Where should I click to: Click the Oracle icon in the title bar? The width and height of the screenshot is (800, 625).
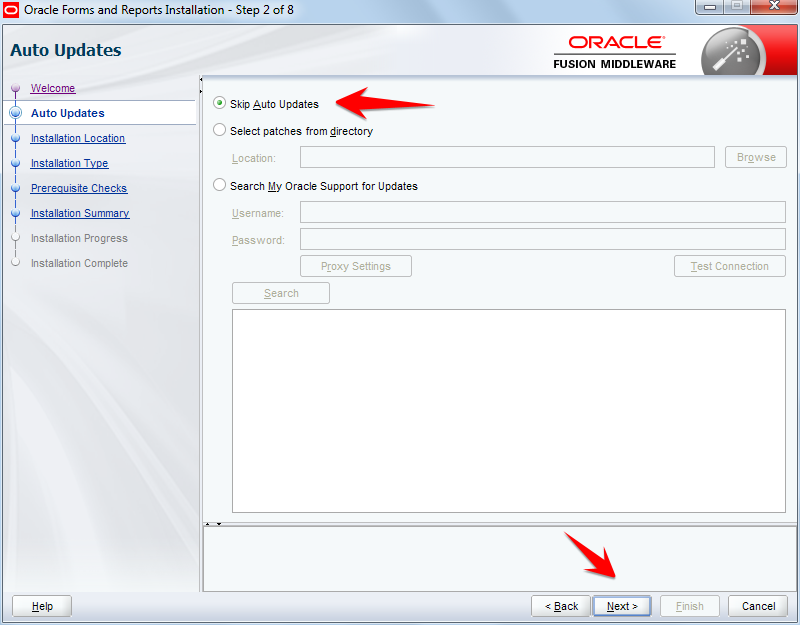tap(11, 10)
